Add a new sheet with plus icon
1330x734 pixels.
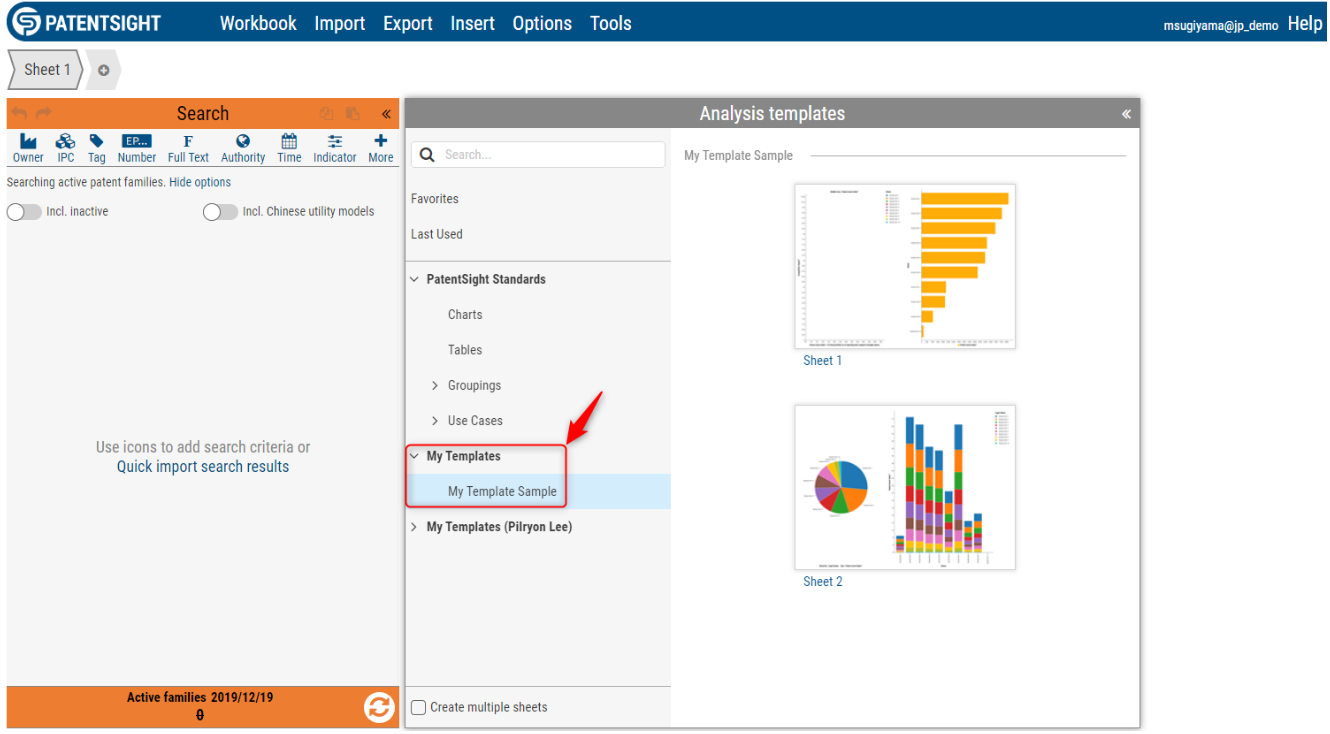pos(104,70)
